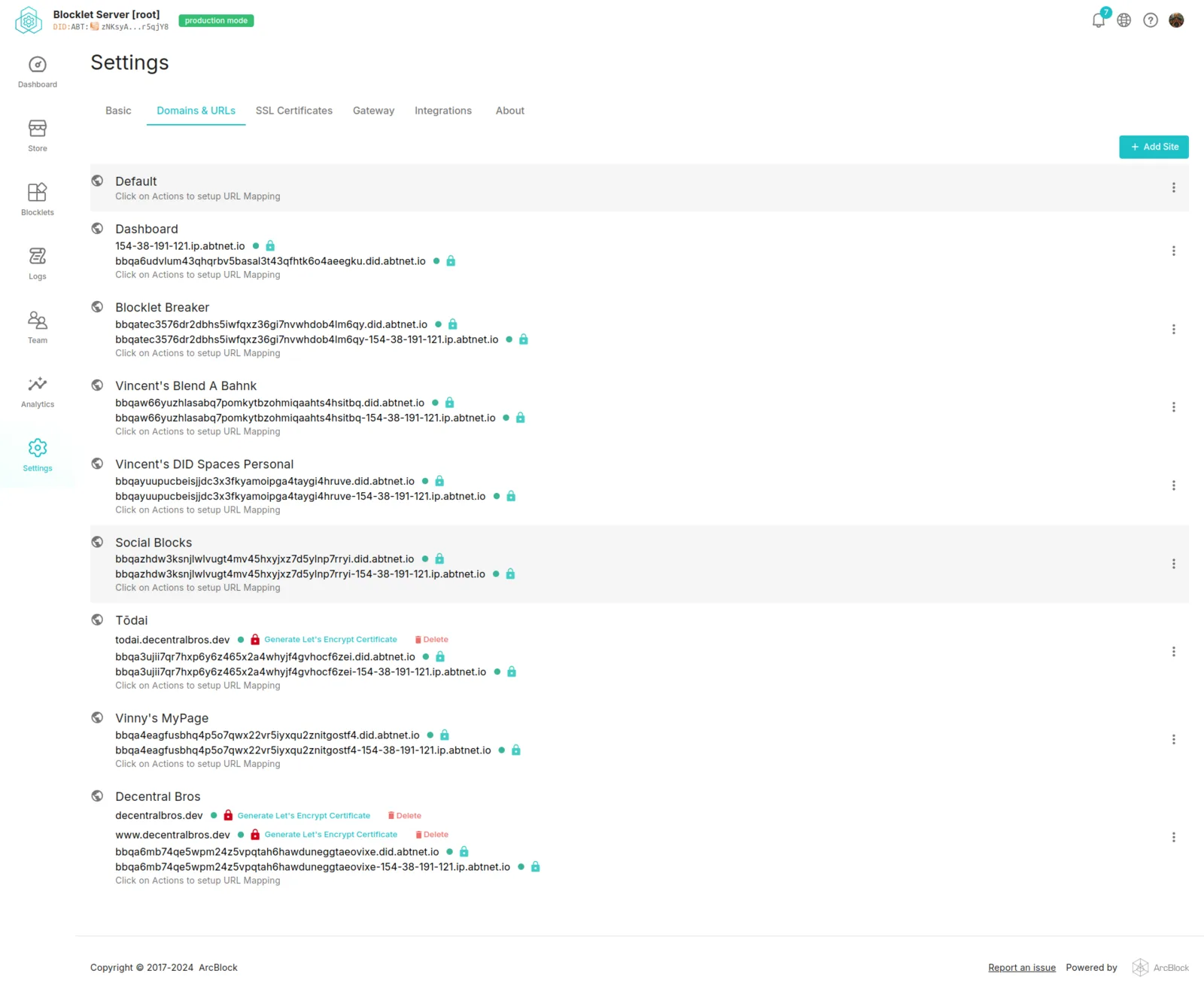
Task: Click the Add Site button
Action: 1154,148
